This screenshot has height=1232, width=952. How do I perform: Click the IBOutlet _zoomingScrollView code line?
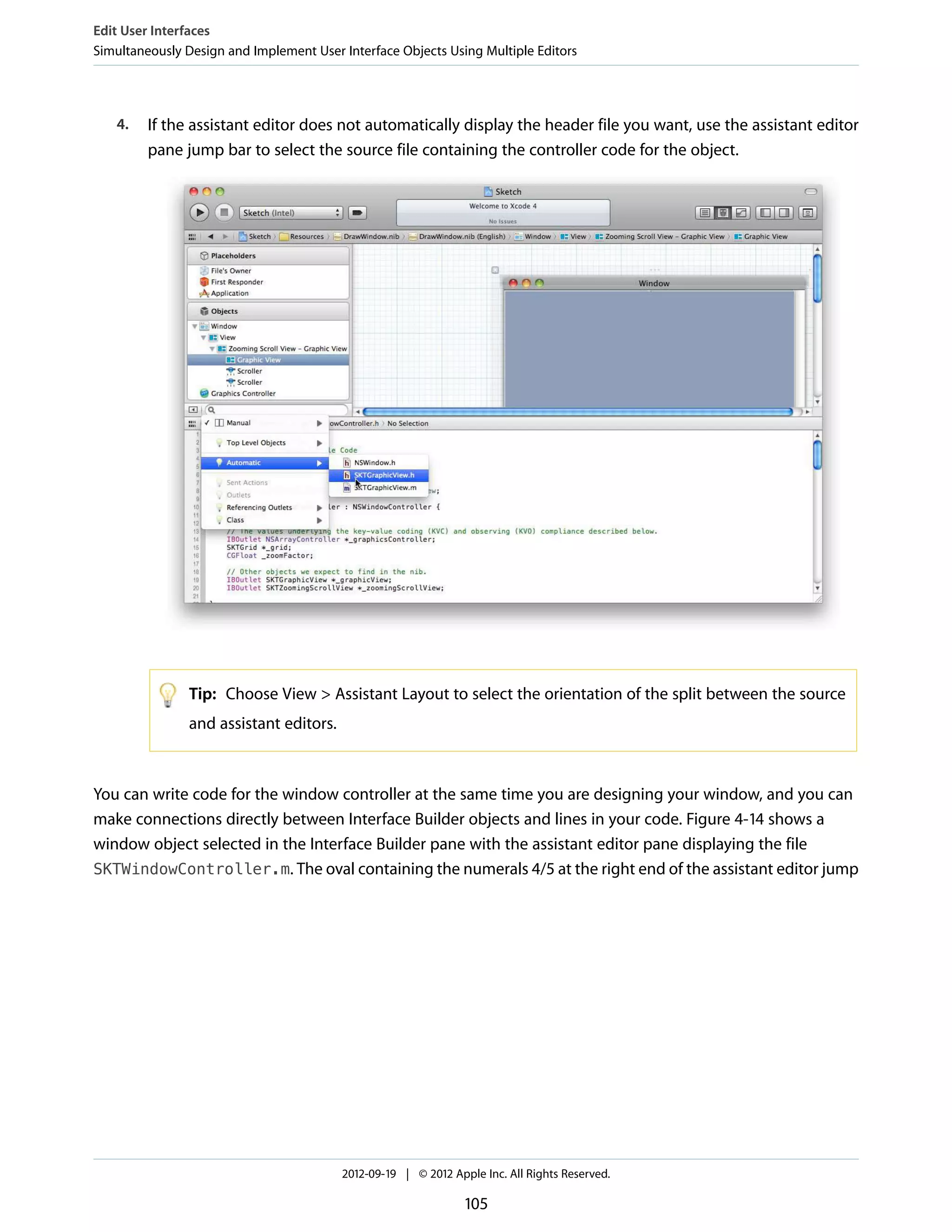click(335, 588)
